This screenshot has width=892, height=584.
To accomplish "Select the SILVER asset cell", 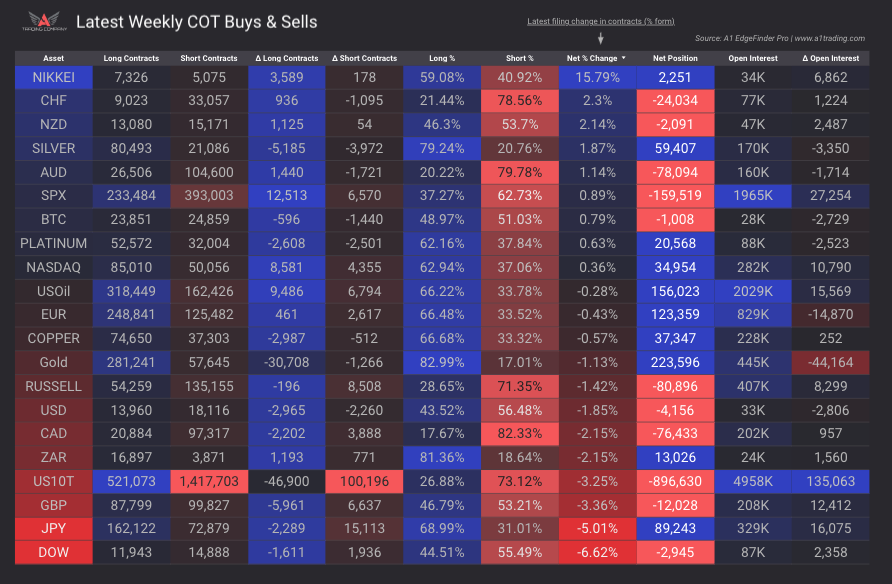I will point(53,148).
